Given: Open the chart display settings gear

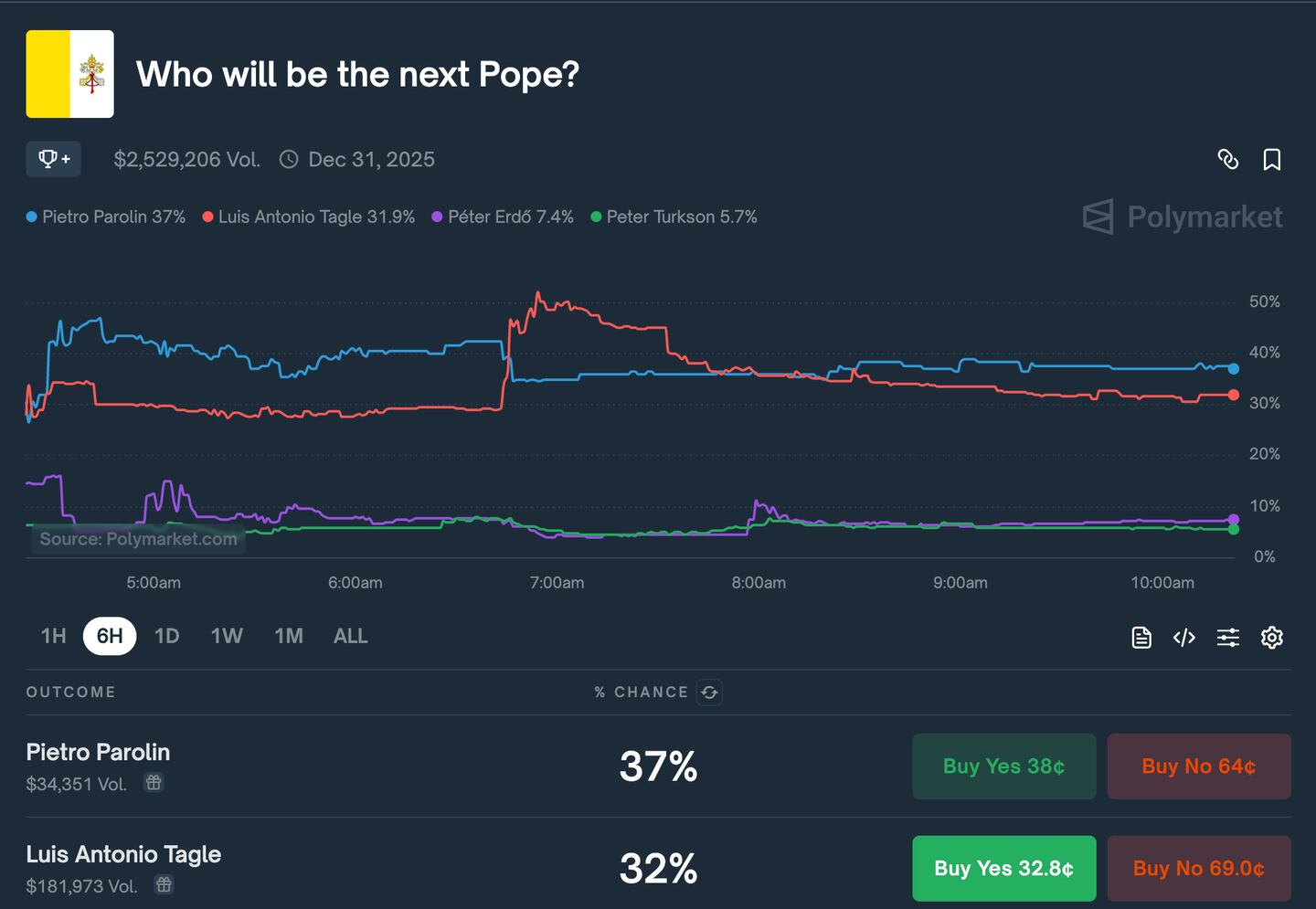Looking at the screenshot, I should 1272,637.
